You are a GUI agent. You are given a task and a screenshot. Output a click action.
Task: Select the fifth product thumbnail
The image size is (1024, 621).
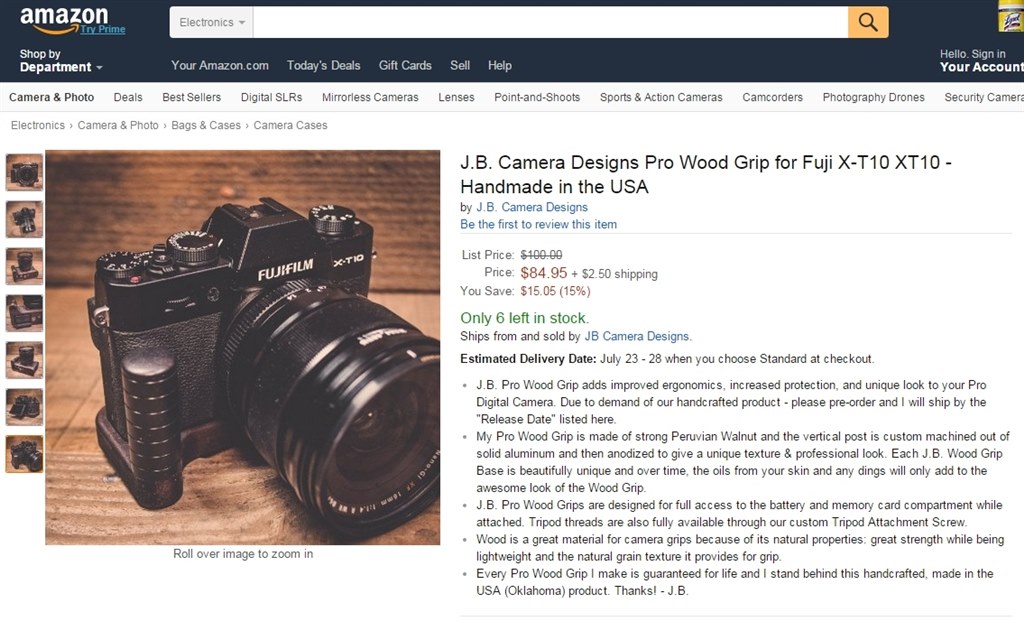click(25, 360)
